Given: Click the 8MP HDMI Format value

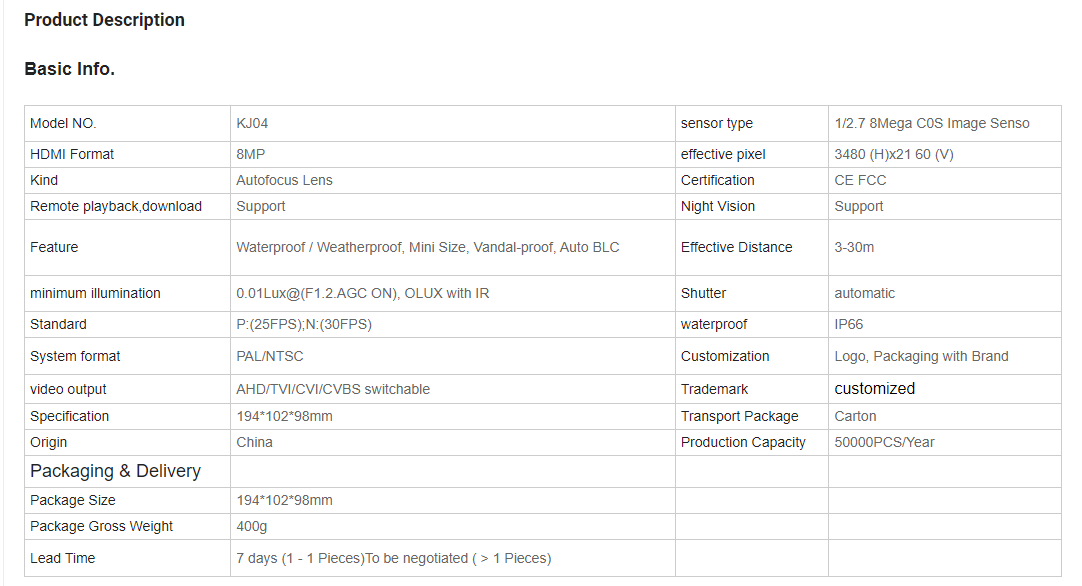Looking at the screenshot, I should (250, 154).
